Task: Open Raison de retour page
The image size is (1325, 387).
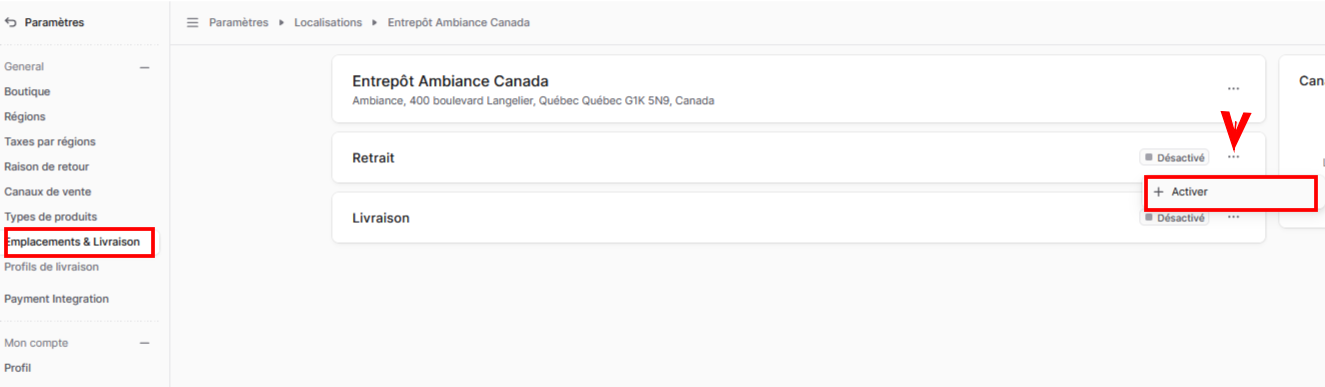Action: (x=46, y=167)
